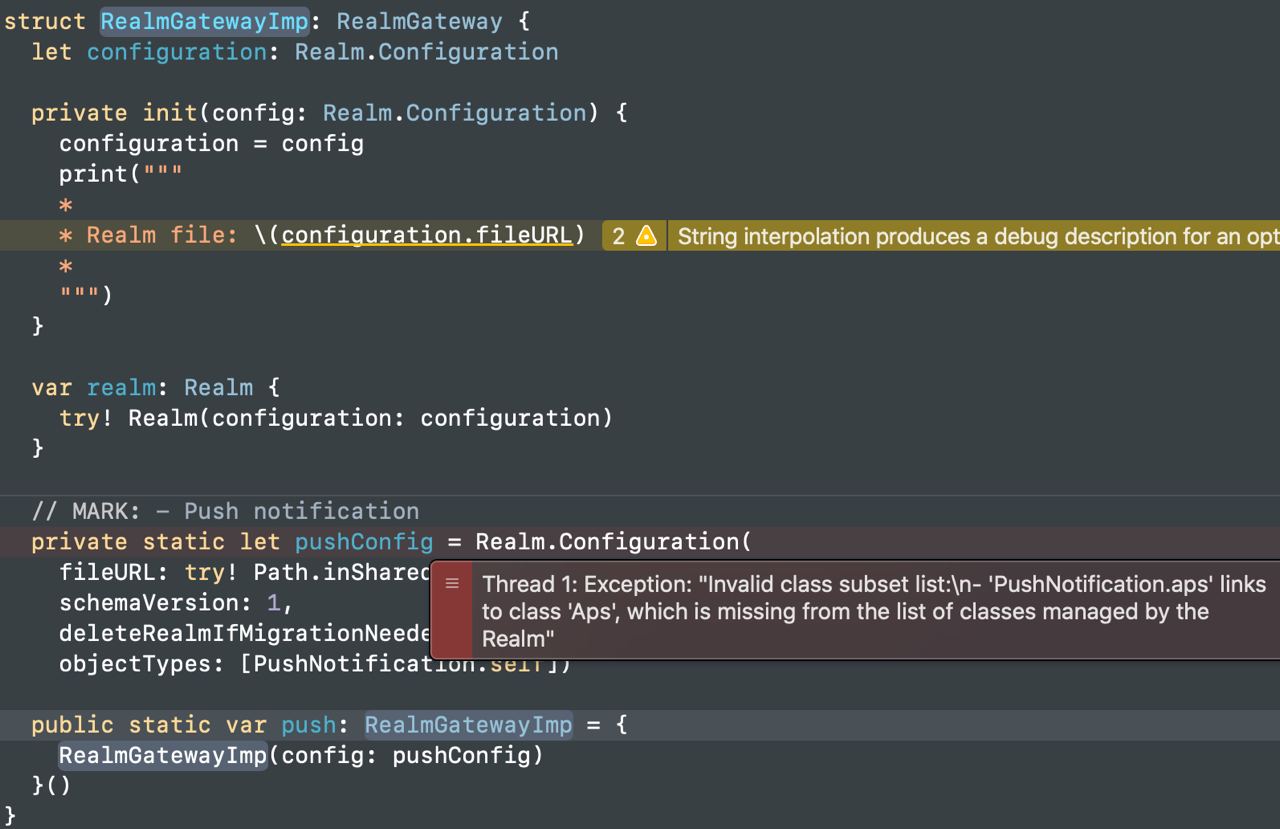
Task: Click the MARK Push notification comment
Action: [225, 511]
